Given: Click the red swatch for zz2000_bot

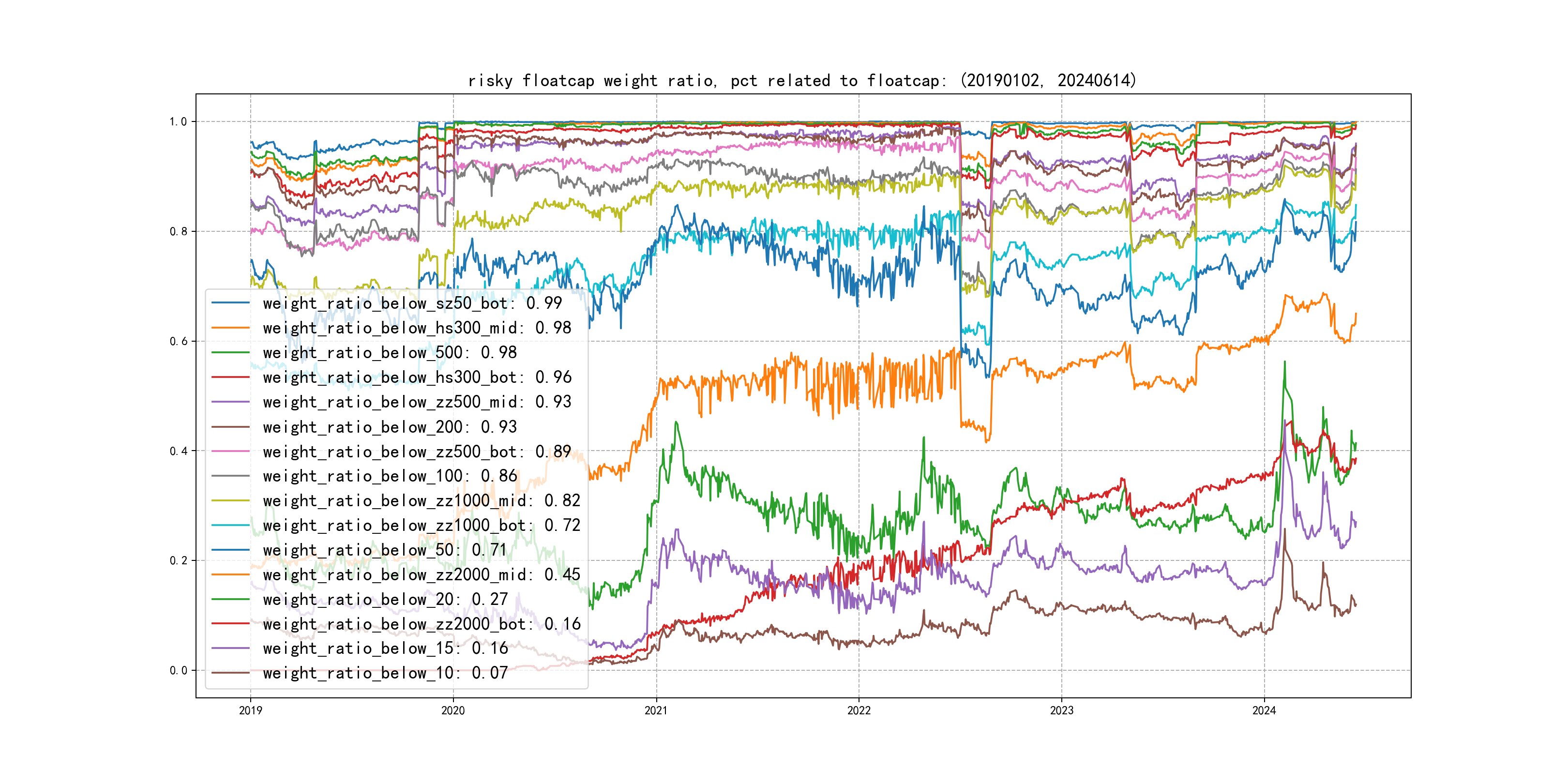Looking at the screenshot, I should tap(230, 624).
